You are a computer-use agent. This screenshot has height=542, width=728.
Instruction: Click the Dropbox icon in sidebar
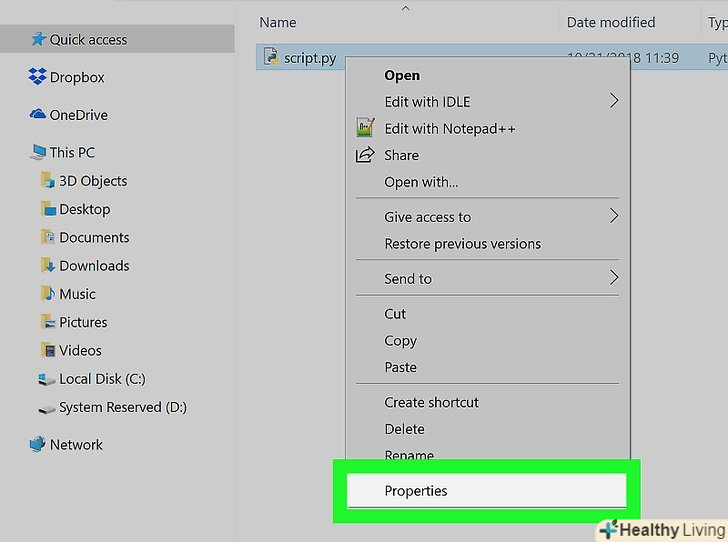pos(38,77)
